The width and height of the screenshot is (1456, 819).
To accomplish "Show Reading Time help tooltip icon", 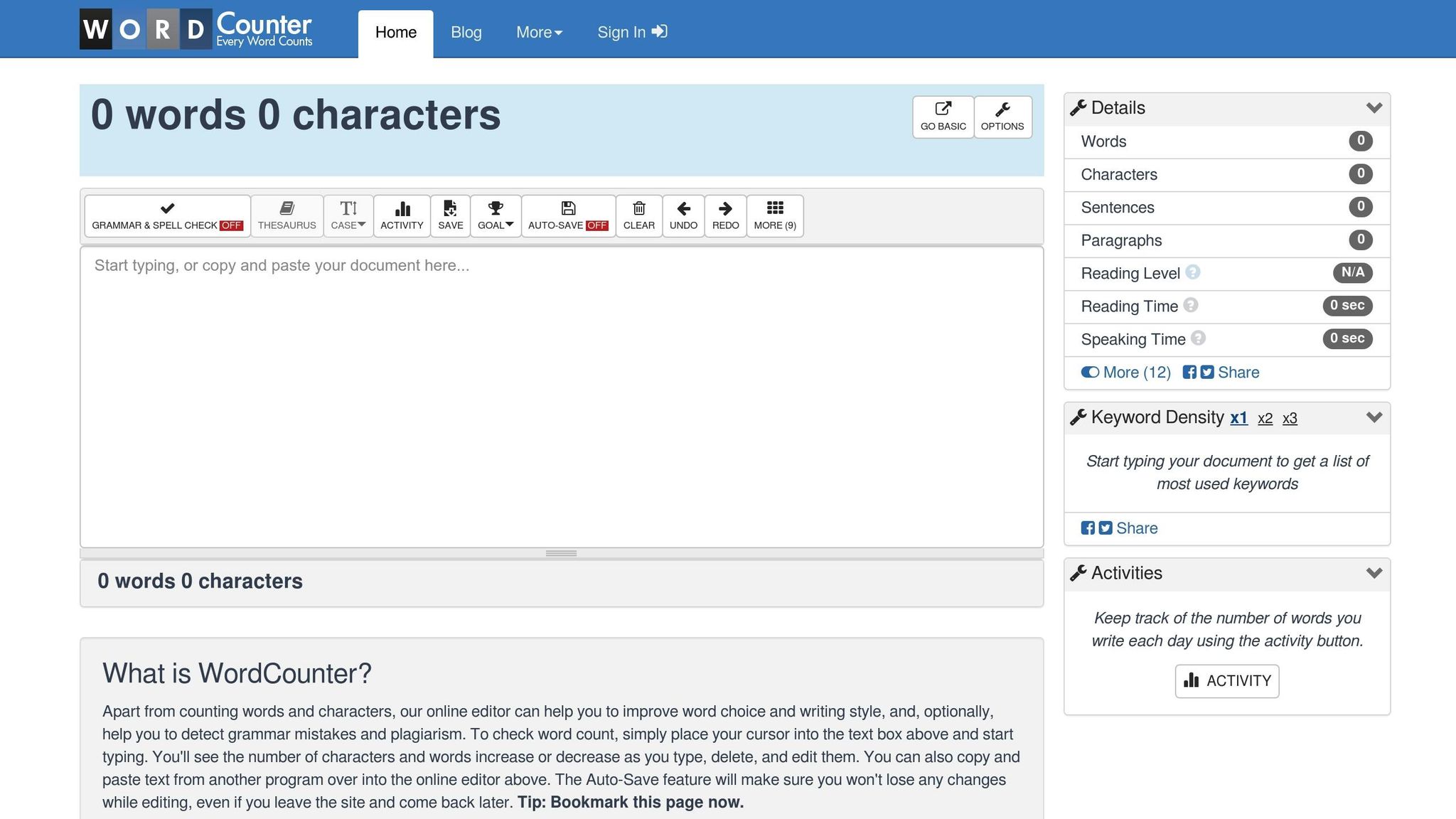I will (1191, 305).
